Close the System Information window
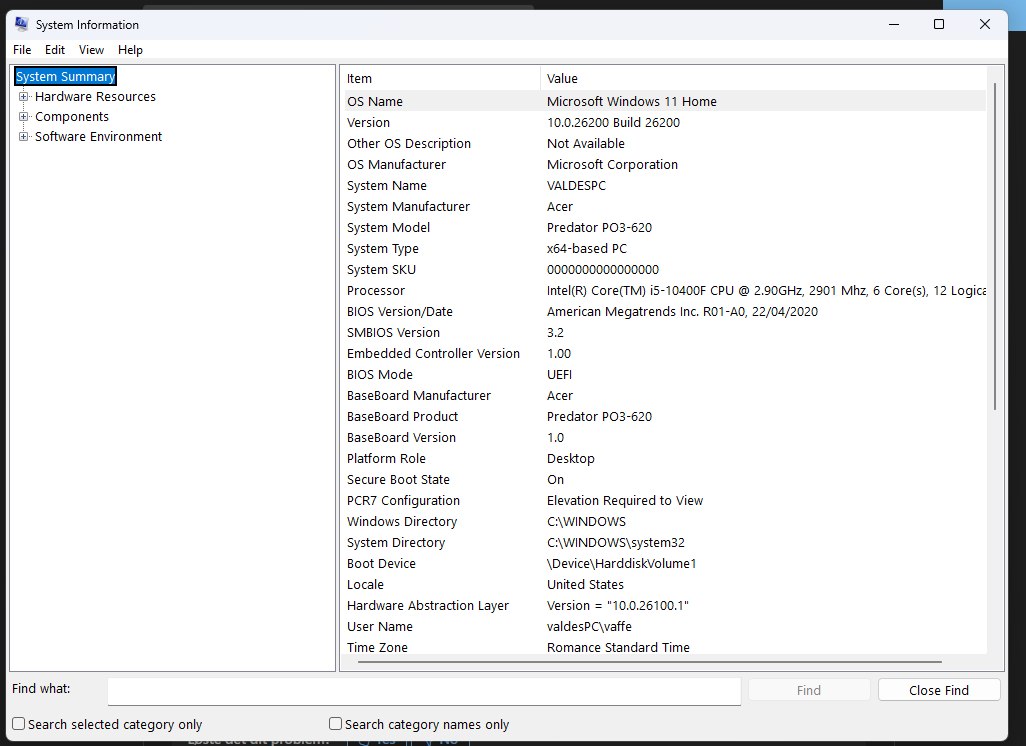1026x746 pixels. tap(985, 24)
